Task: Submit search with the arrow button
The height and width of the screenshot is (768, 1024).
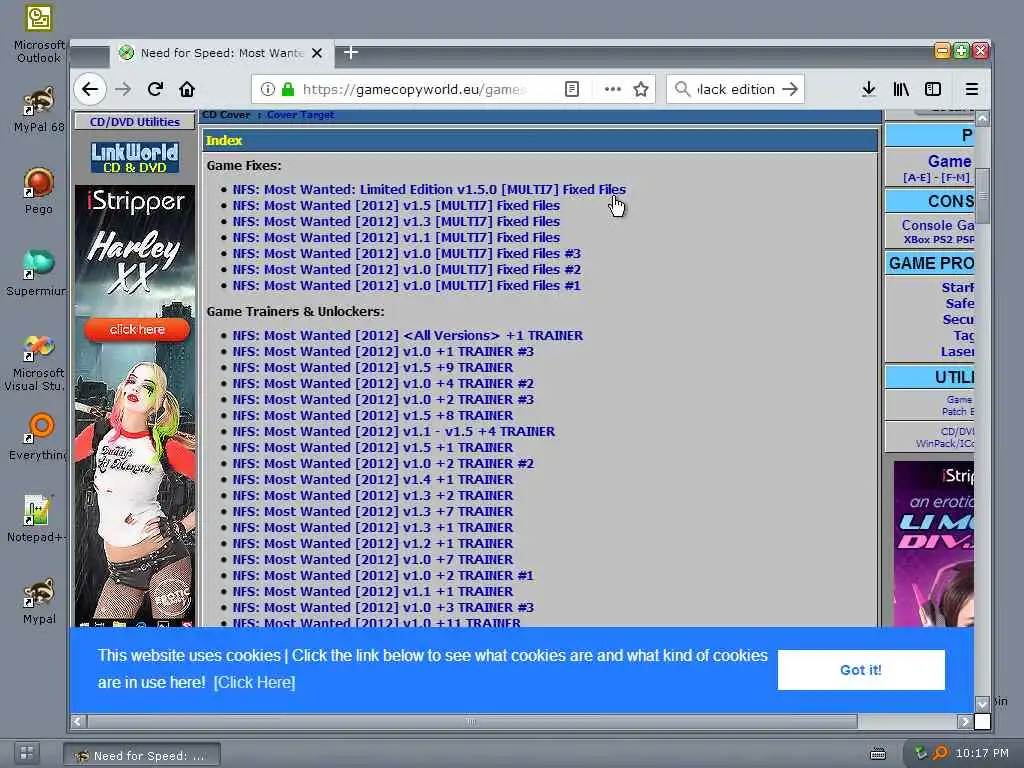Action: (790, 89)
